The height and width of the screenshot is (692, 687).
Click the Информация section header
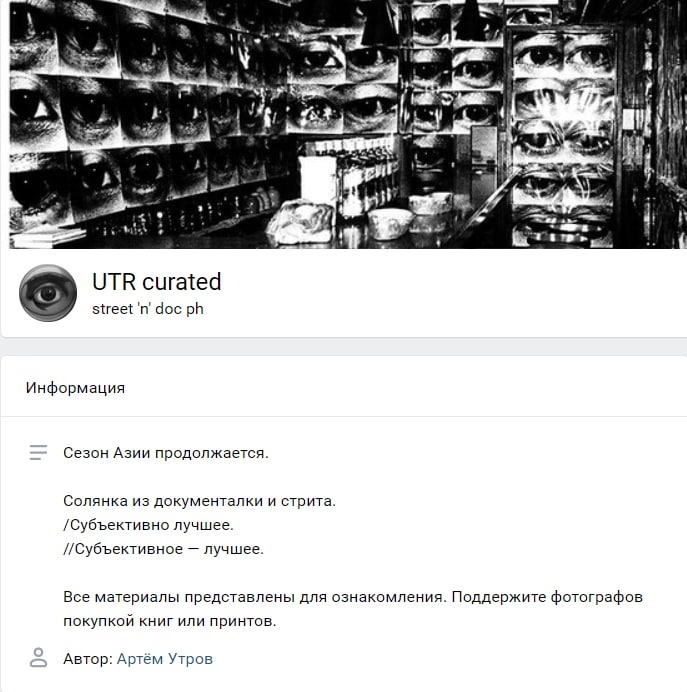75,388
